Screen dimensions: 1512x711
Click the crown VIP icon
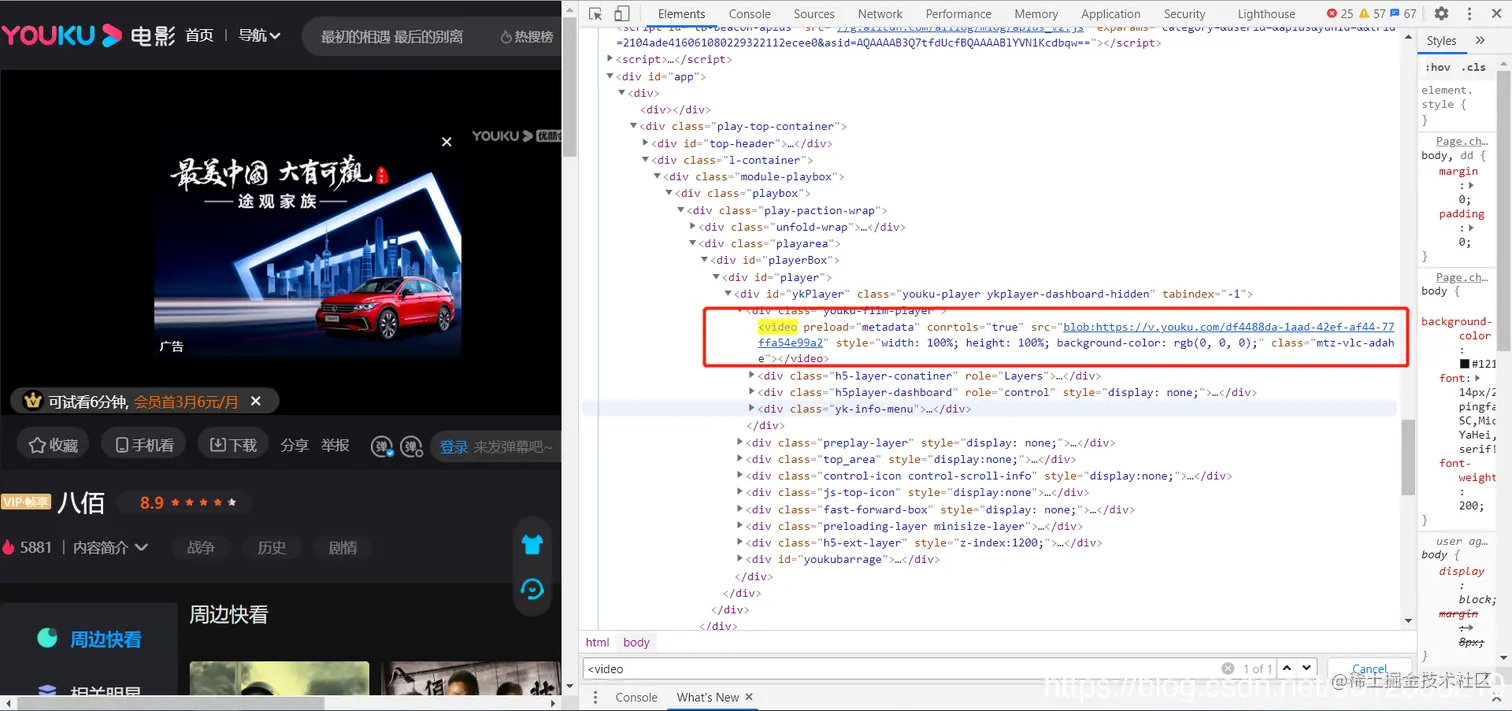point(33,401)
